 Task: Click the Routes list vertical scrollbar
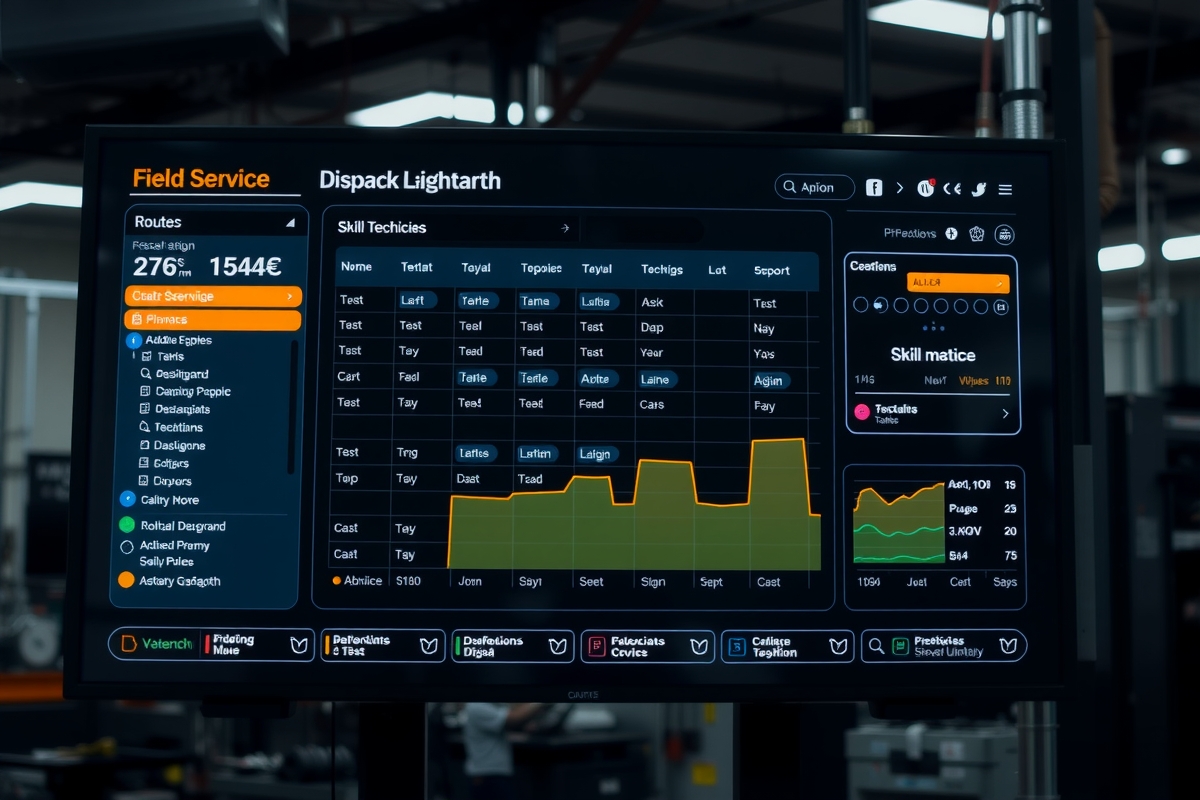pos(293,407)
